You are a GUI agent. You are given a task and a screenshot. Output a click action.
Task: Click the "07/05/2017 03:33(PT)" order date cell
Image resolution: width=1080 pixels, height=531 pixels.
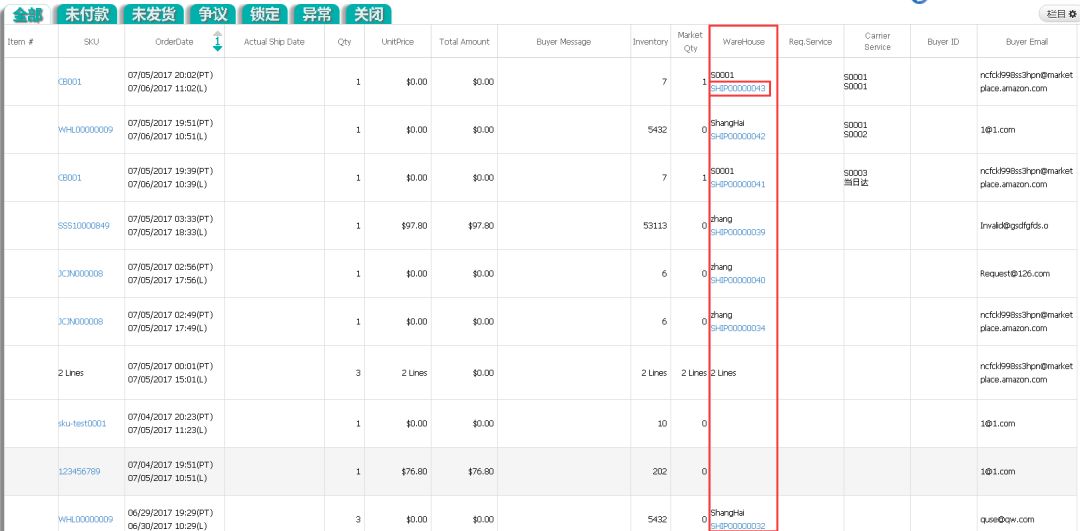tap(171, 219)
